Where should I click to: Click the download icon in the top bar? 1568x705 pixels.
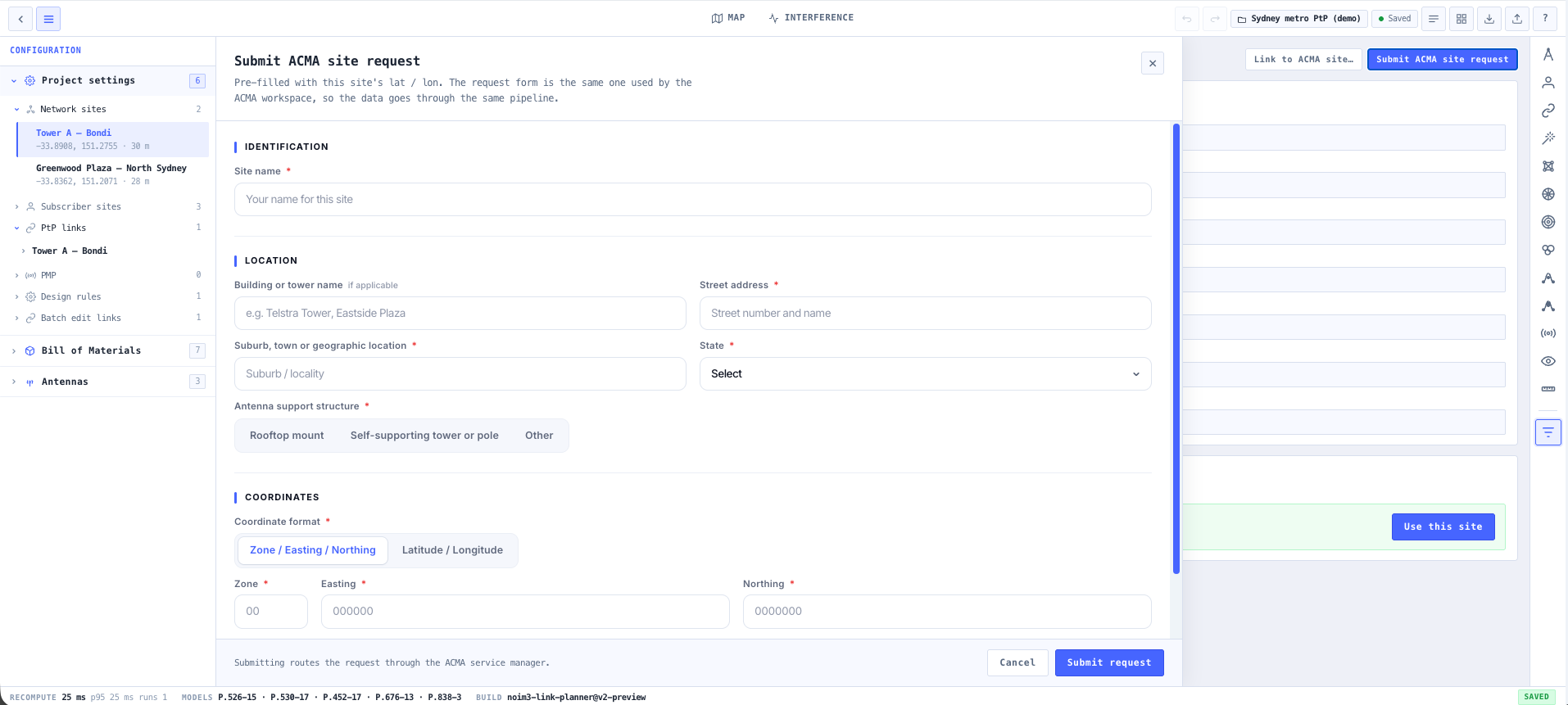click(x=1489, y=19)
